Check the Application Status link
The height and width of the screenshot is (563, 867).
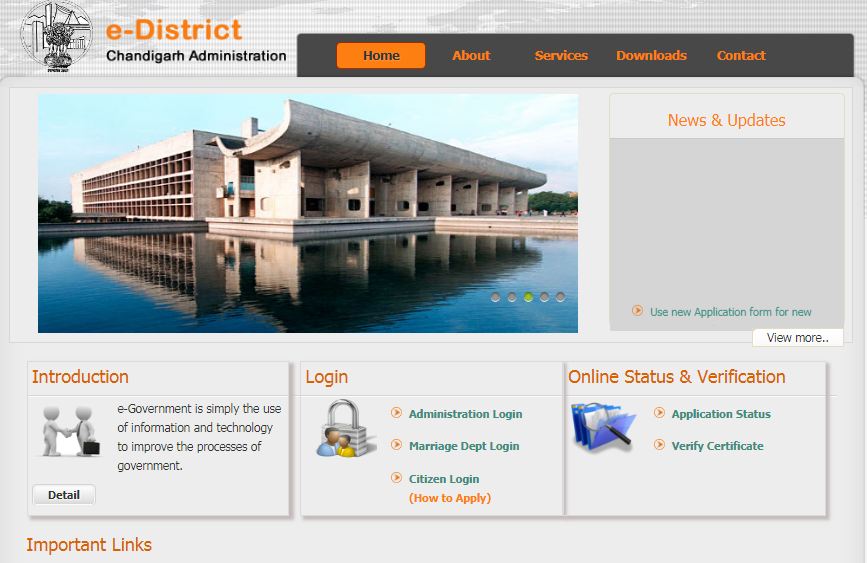[721, 414]
